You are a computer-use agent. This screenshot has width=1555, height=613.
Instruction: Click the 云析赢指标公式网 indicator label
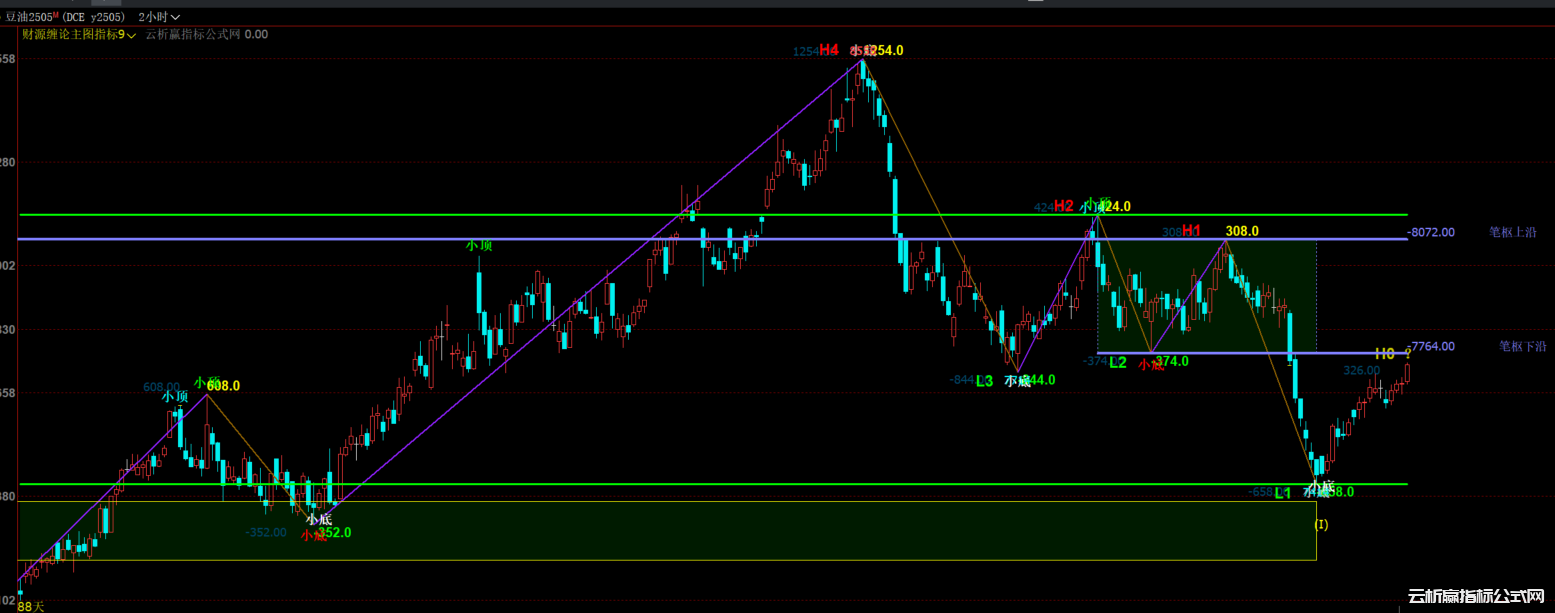(x=192, y=34)
